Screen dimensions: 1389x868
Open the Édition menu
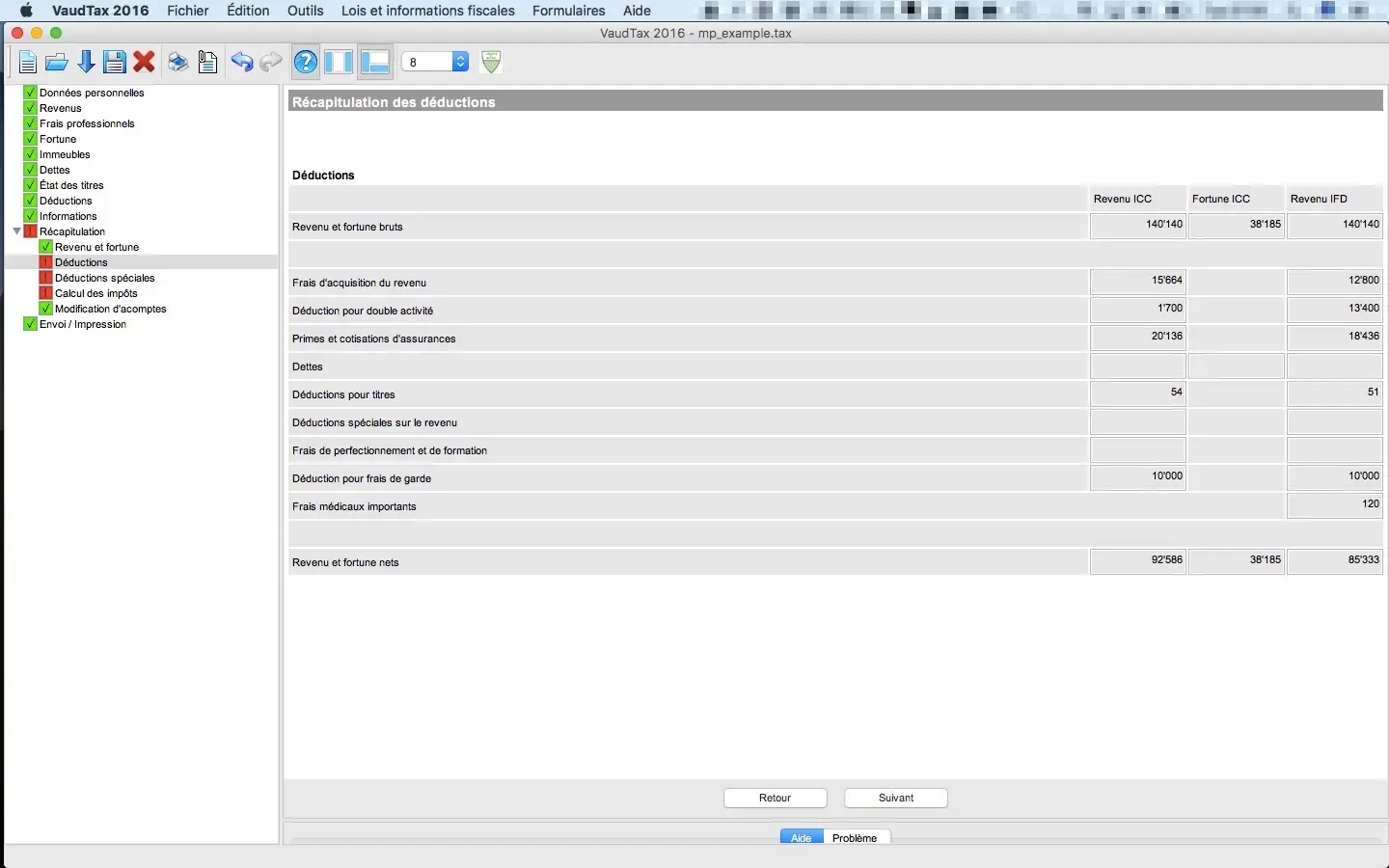point(248,11)
